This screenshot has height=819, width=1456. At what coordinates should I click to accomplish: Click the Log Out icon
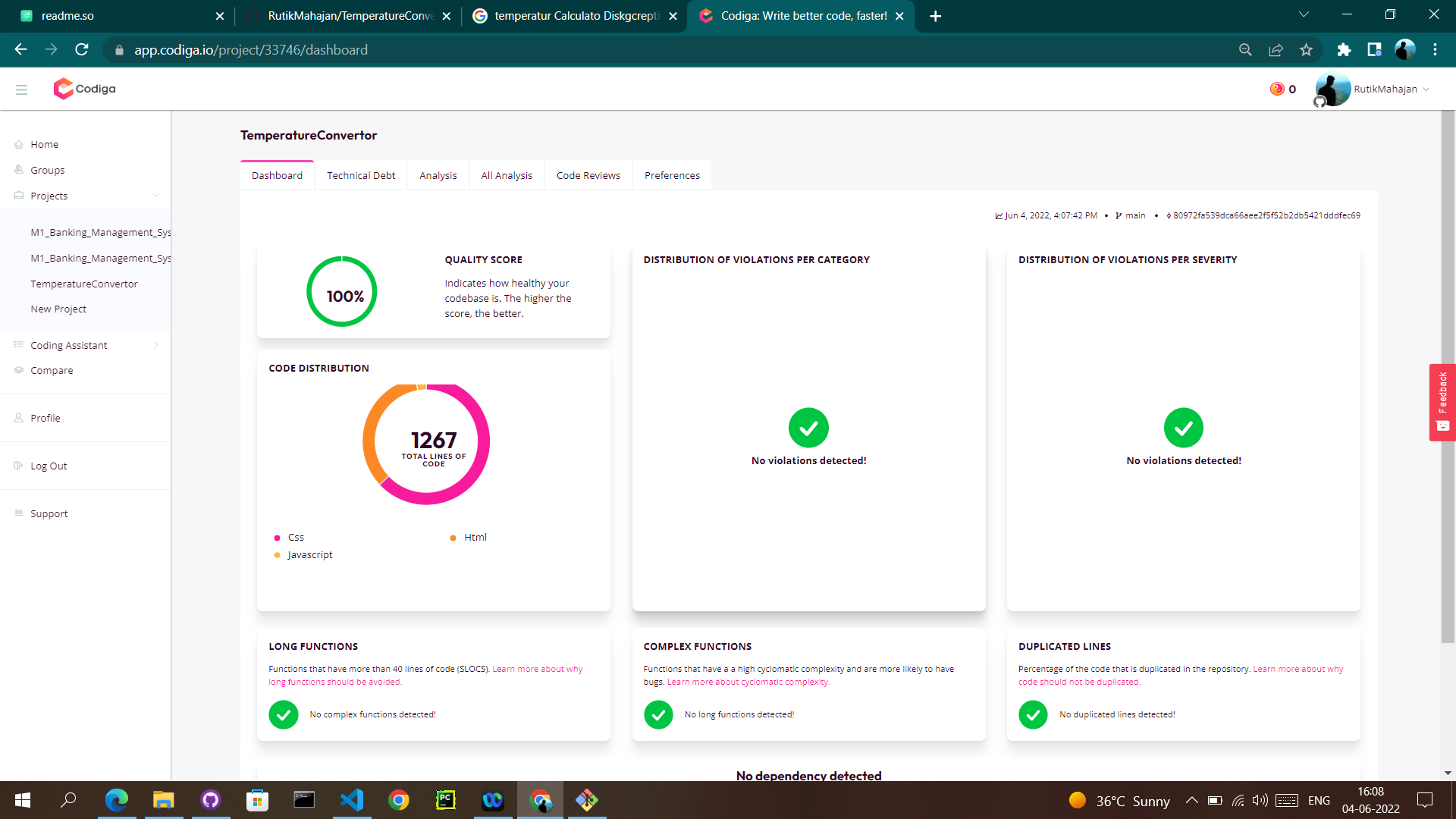(17, 466)
